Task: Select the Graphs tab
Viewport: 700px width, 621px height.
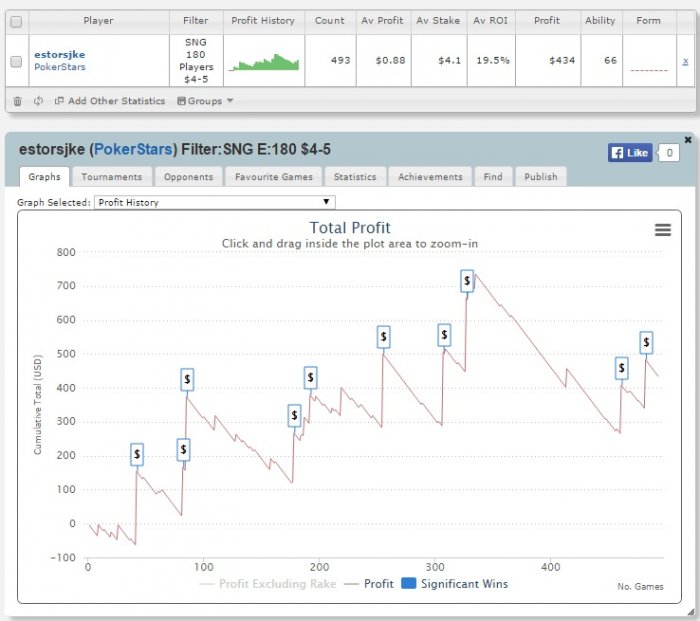Action: pyautogui.click(x=44, y=177)
